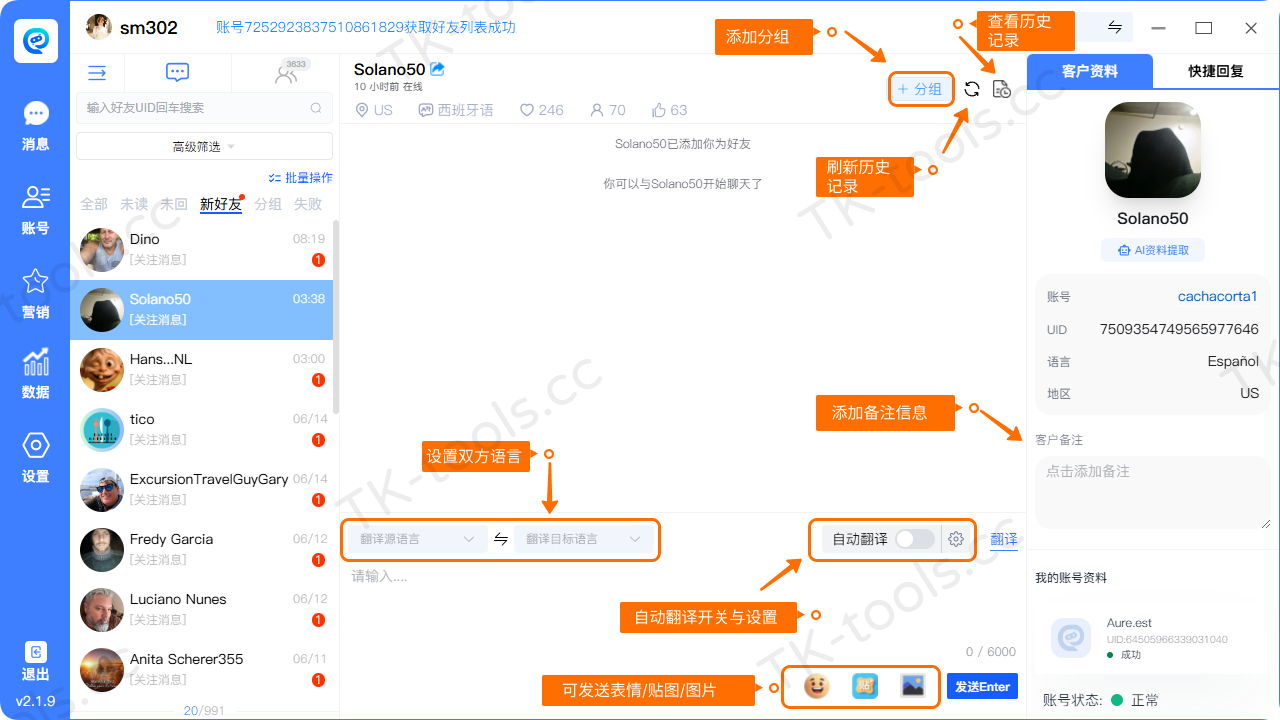The image size is (1280, 720).
Task: Click the 发送Enter send button
Action: pyautogui.click(x=982, y=686)
